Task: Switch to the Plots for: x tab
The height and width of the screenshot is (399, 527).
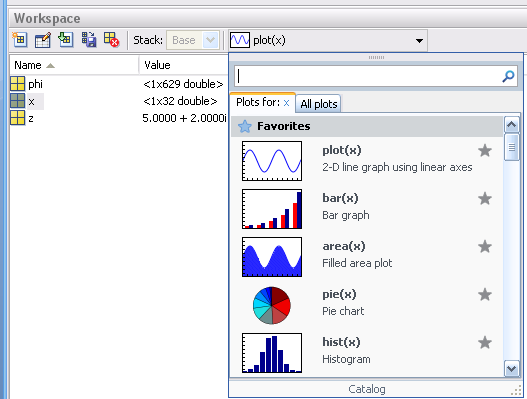Action: (x=263, y=102)
